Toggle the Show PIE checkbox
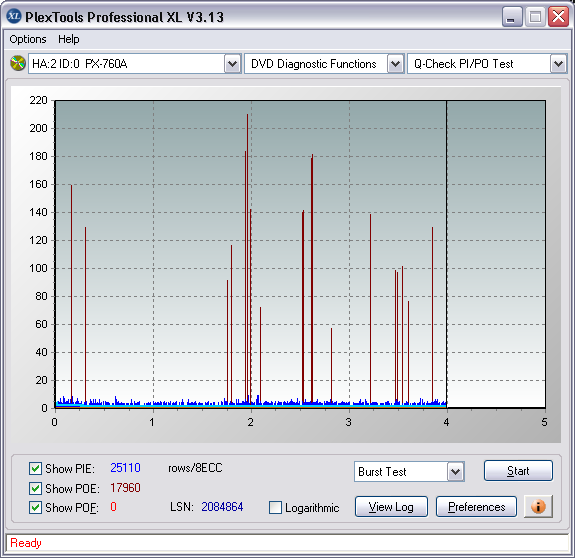575x558 pixels. coord(35,468)
